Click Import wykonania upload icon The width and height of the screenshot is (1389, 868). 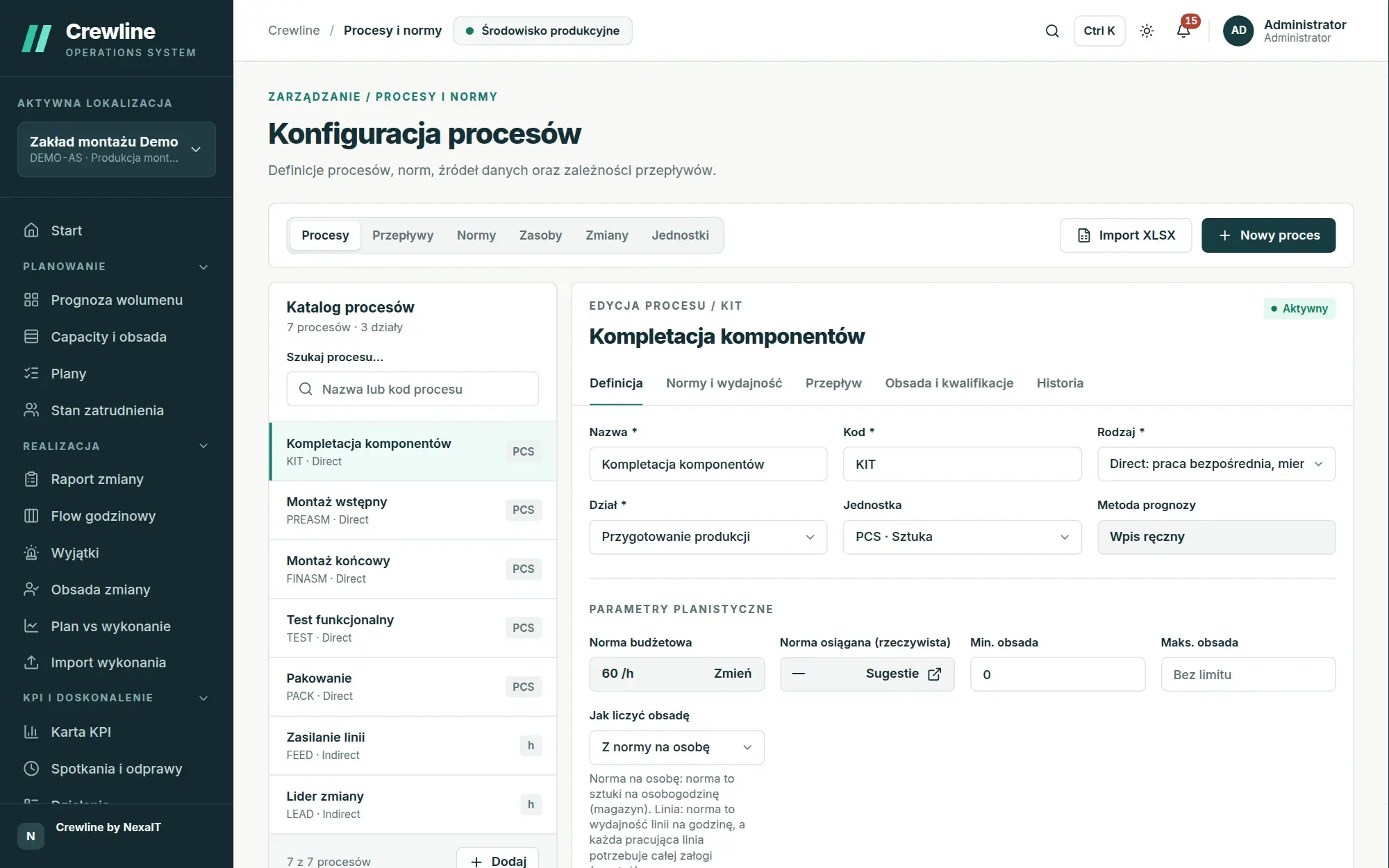pyautogui.click(x=31, y=662)
